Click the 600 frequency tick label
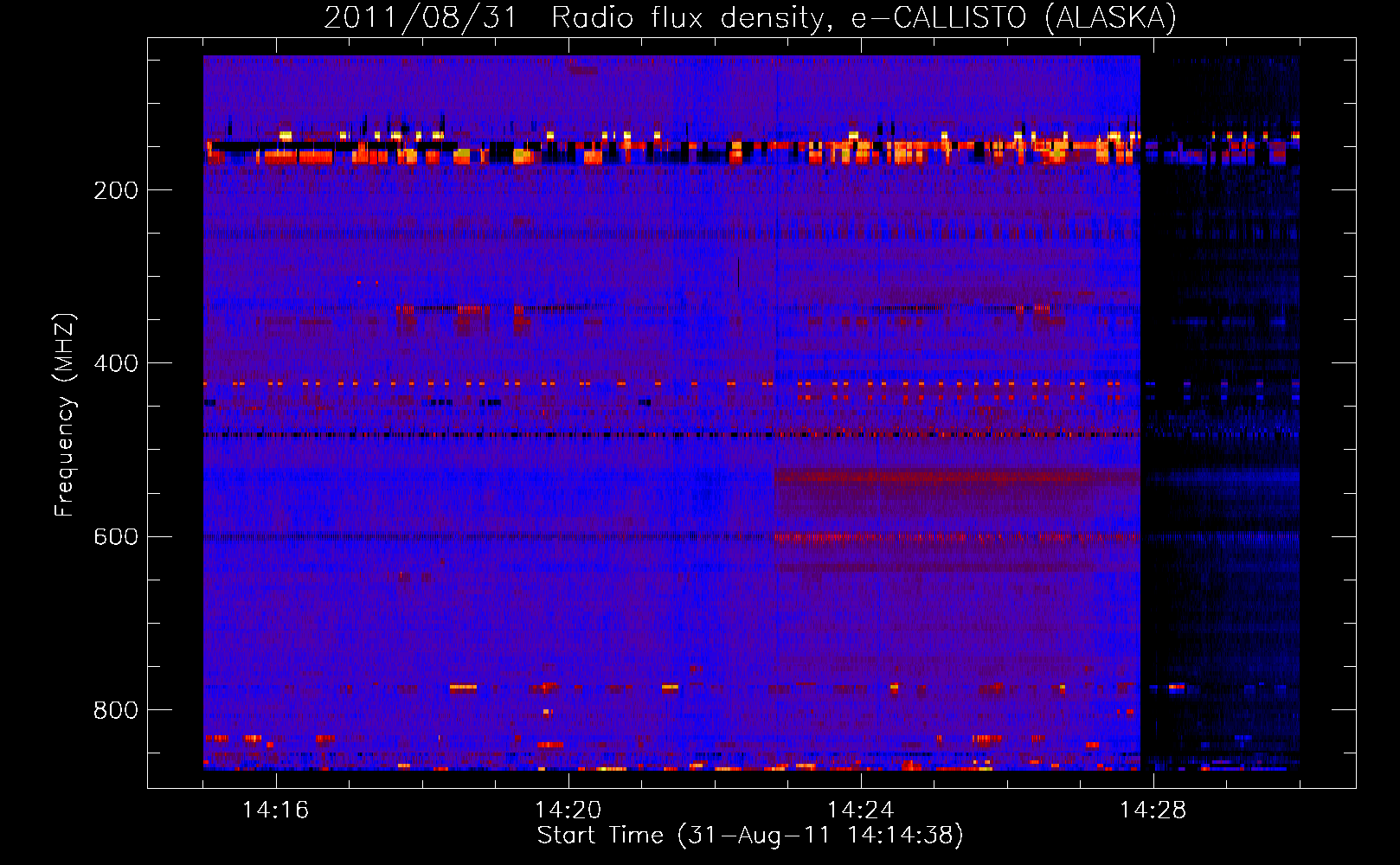The width and height of the screenshot is (1400, 865). 116,536
